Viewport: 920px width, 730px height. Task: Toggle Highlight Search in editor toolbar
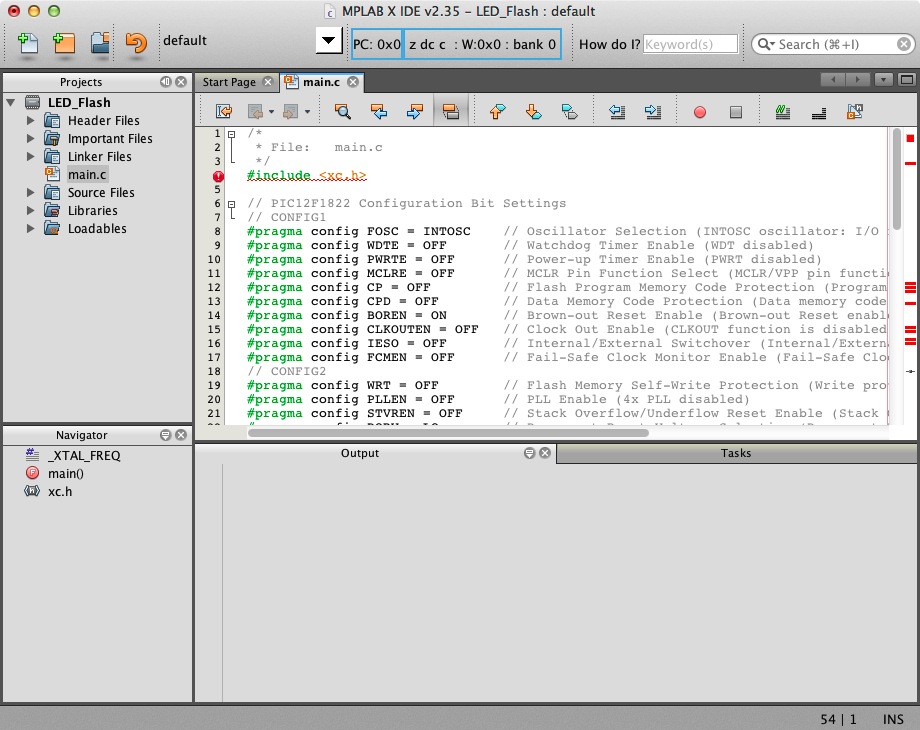pos(451,112)
